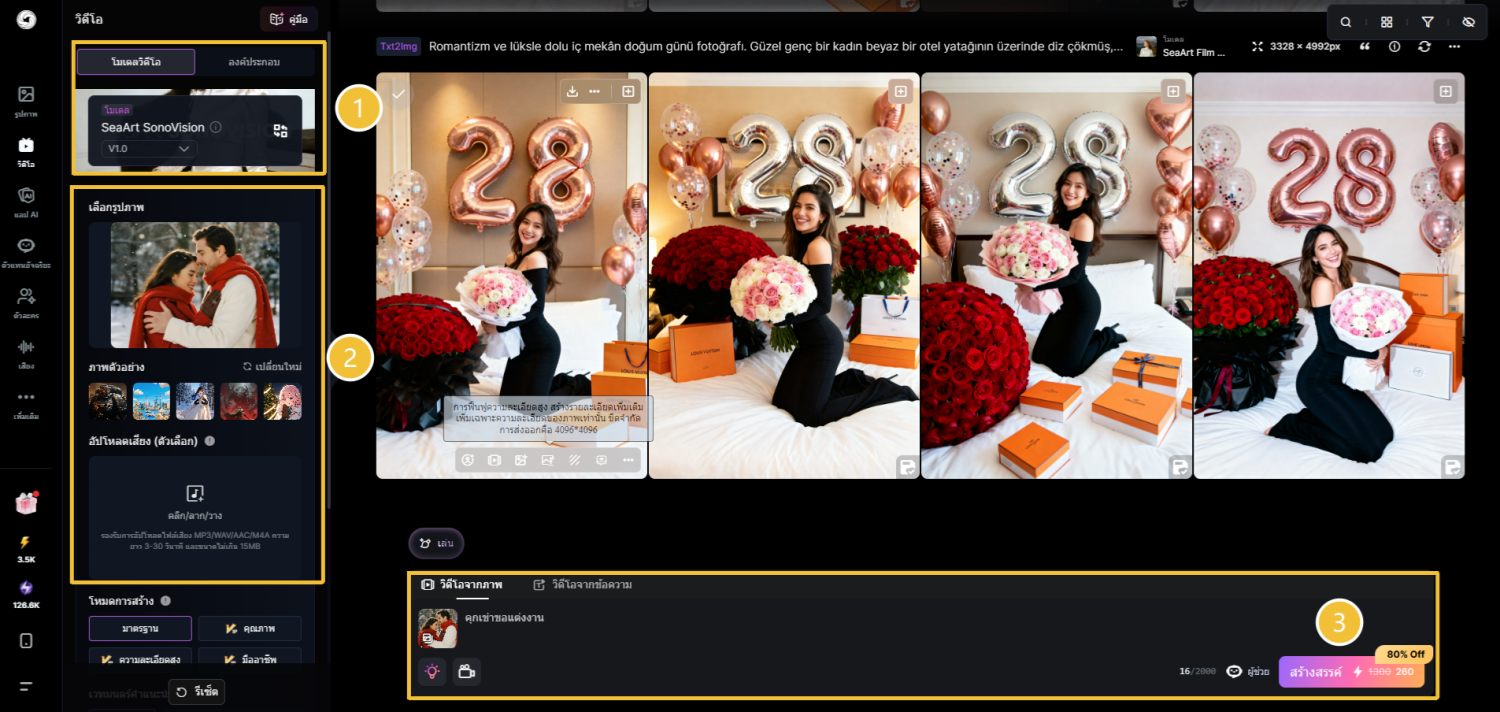Viewport: 1500px width, 712px height.
Task: Click the camera icon in the prompt panel
Action: [x=466, y=671]
